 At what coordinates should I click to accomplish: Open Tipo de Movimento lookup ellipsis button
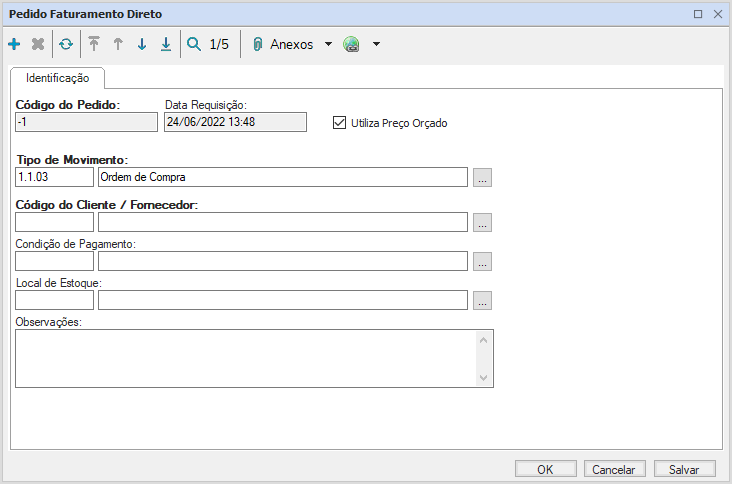click(x=482, y=177)
